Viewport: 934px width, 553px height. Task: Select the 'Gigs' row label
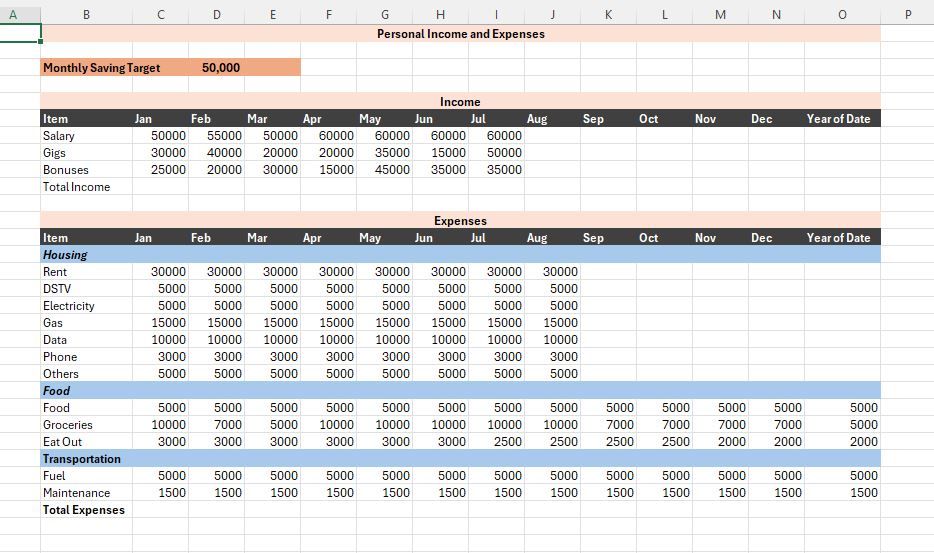point(54,153)
